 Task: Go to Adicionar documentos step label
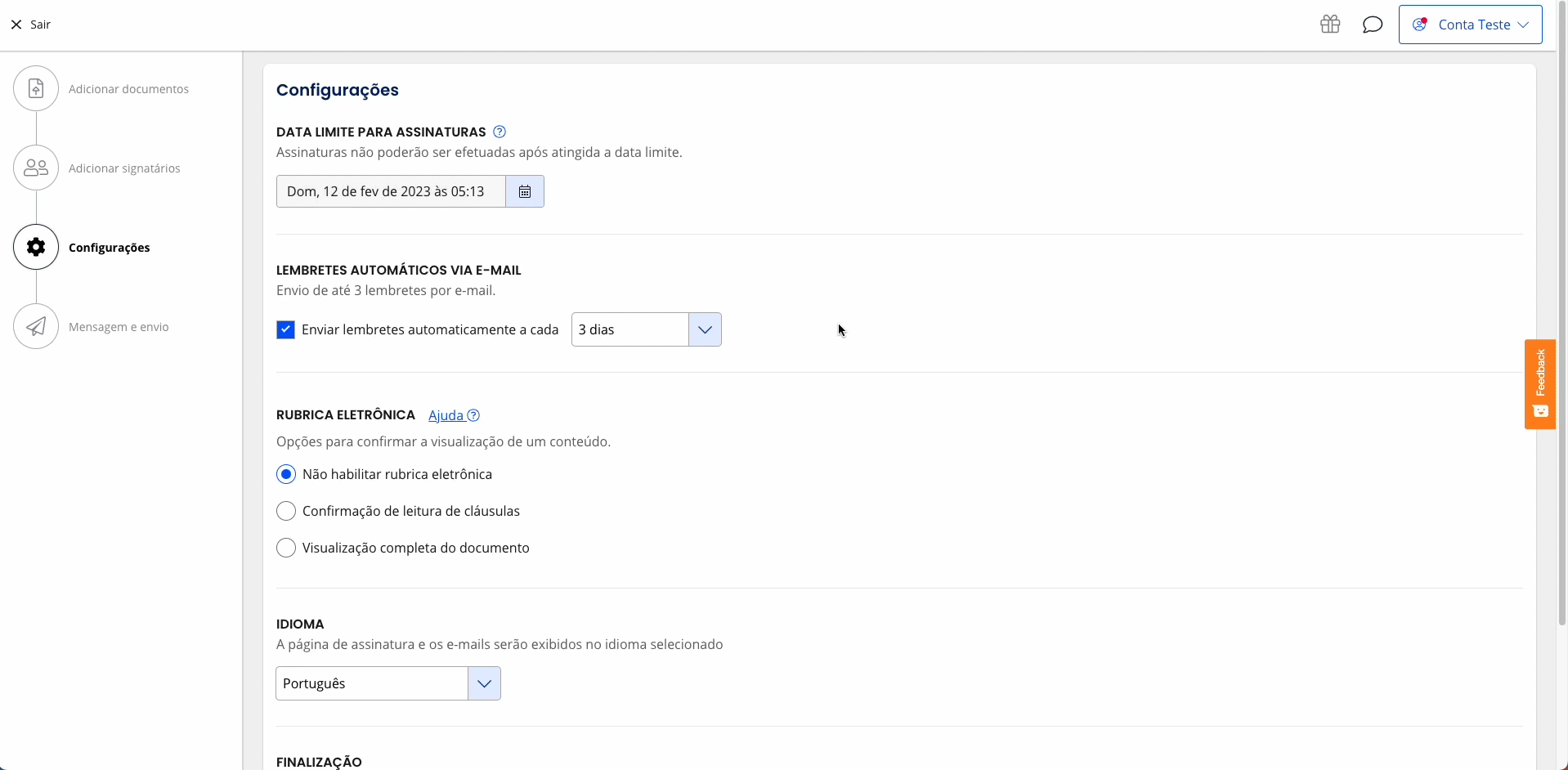(x=128, y=88)
